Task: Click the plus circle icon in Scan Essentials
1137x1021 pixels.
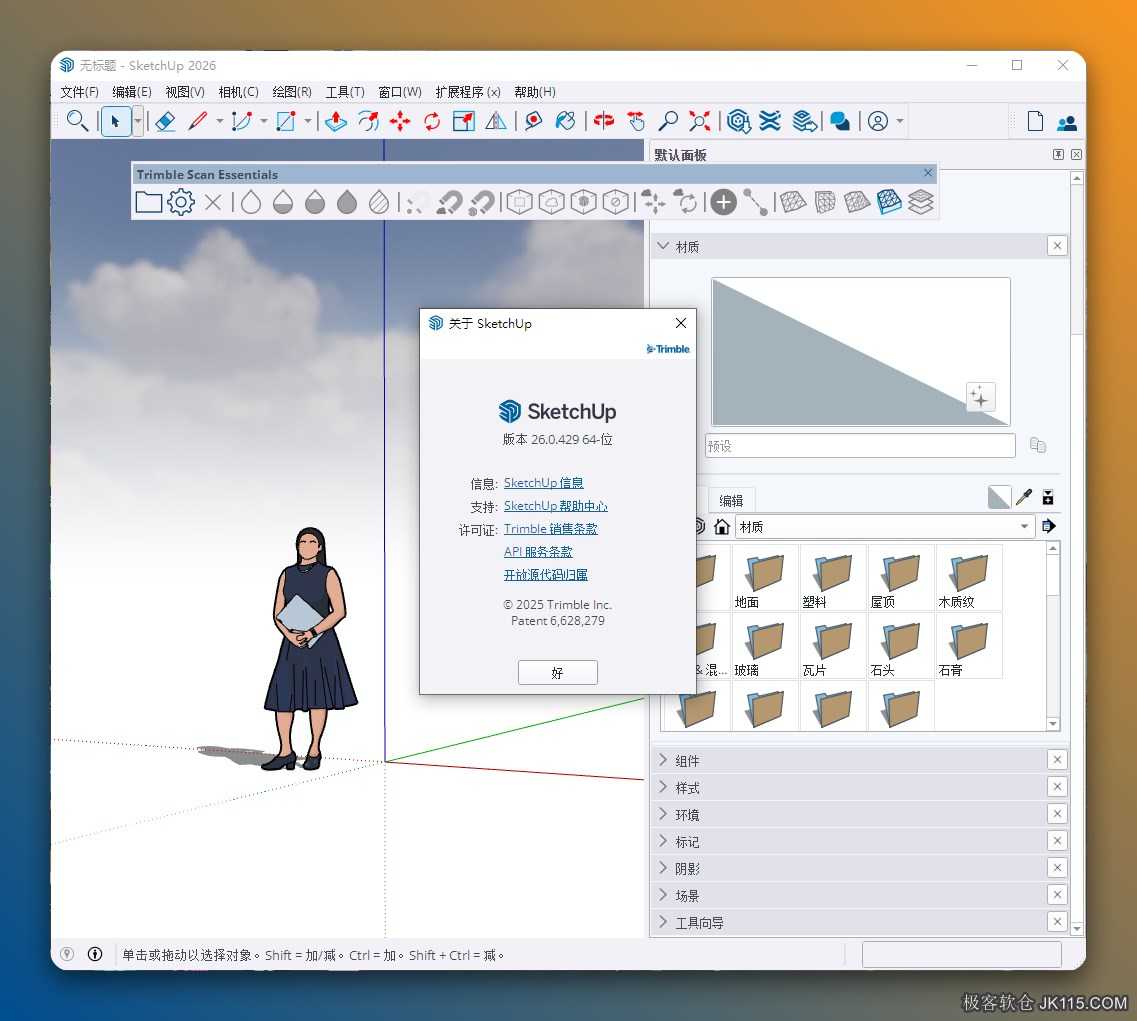Action: click(x=723, y=202)
